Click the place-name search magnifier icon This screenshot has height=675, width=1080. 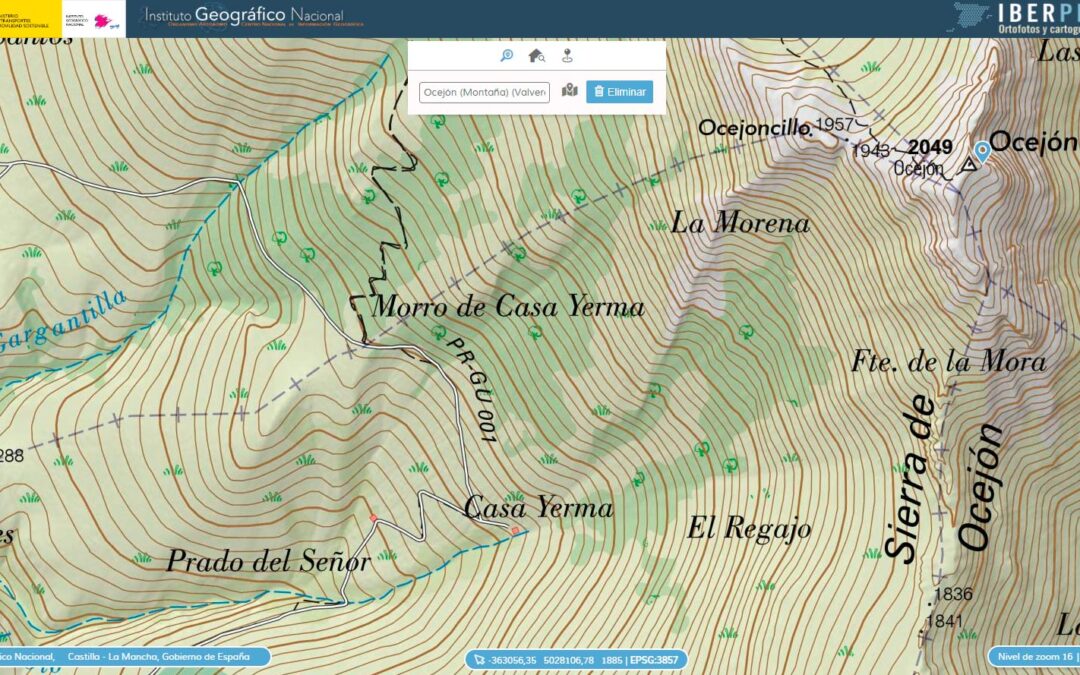tap(507, 56)
